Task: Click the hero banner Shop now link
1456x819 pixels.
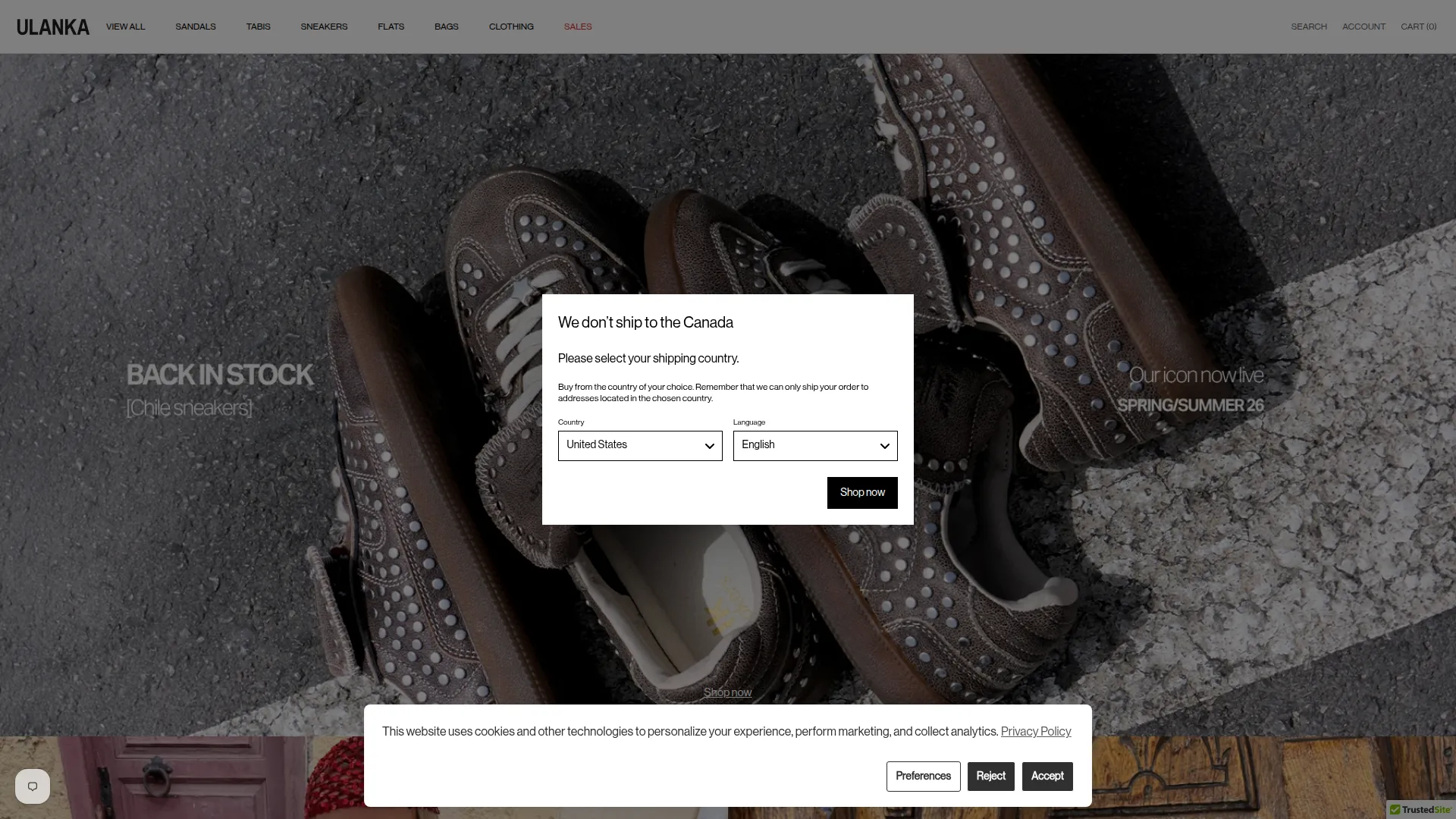Action: (x=727, y=692)
